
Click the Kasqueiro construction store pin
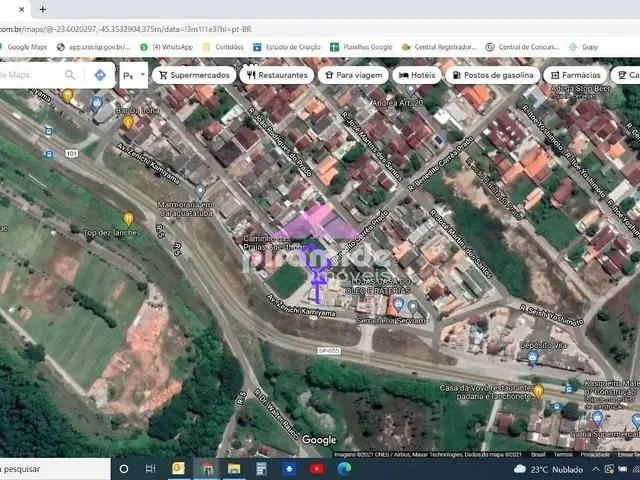pyautogui.click(x=597, y=418)
